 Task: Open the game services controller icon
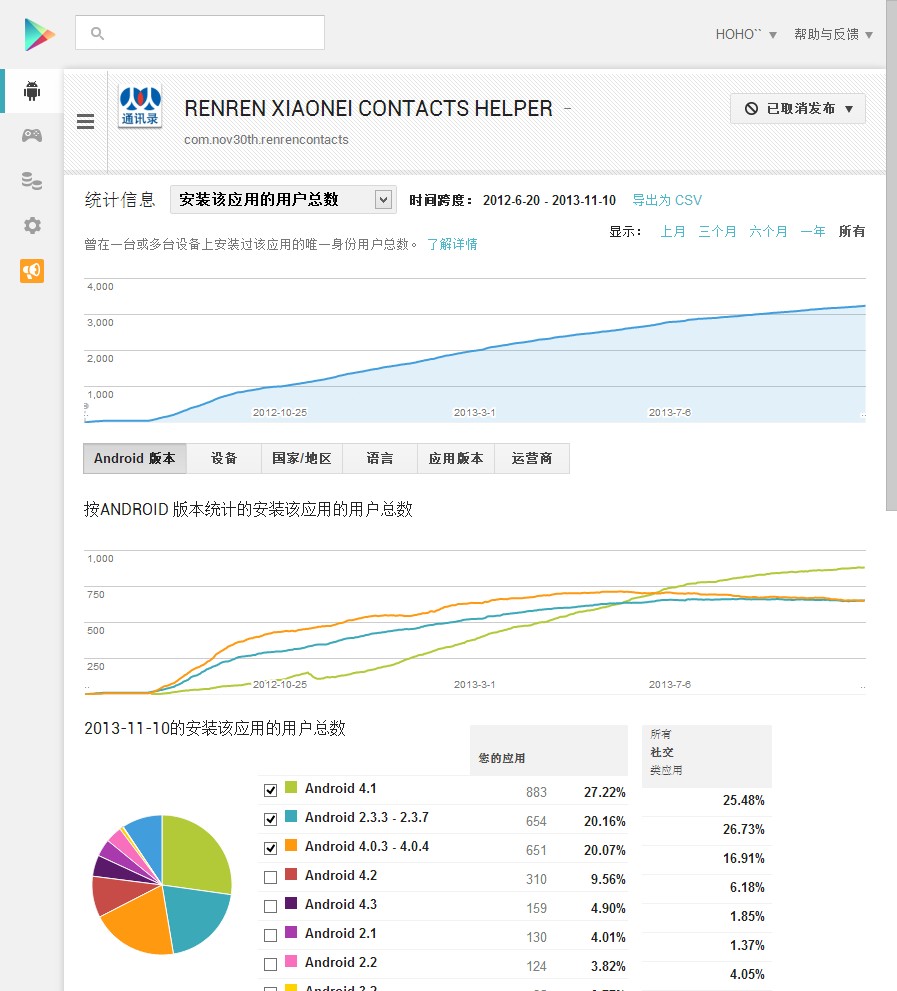coord(32,135)
